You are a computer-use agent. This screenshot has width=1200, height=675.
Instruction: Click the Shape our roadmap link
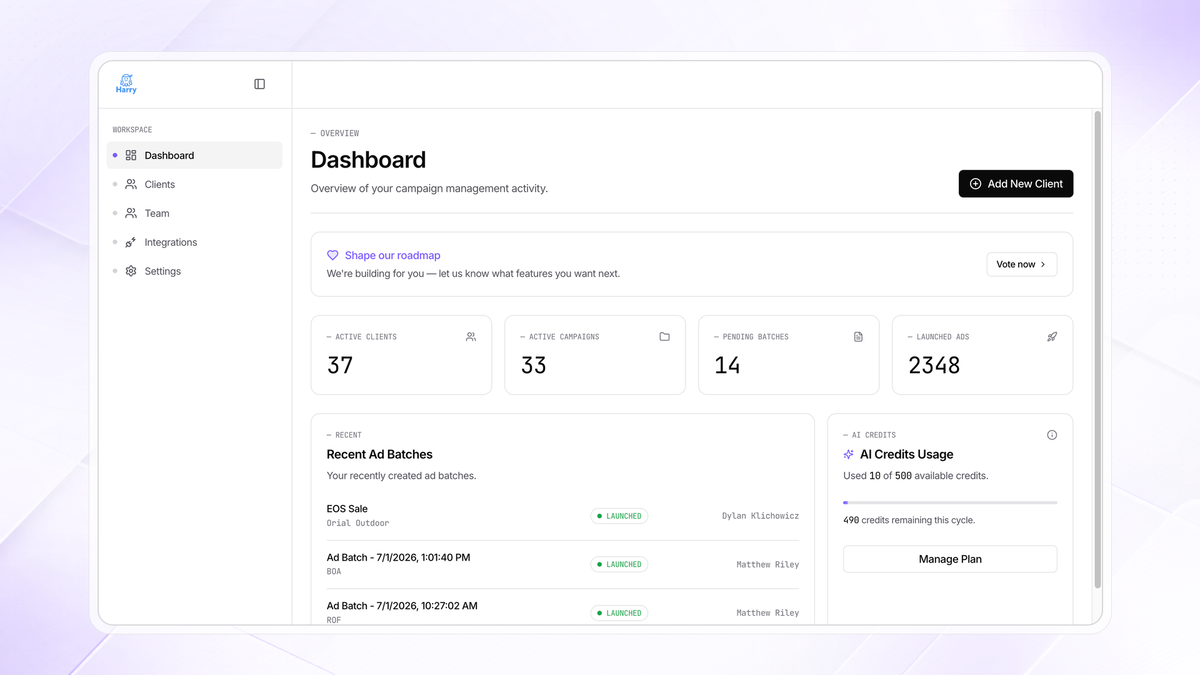point(392,255)
